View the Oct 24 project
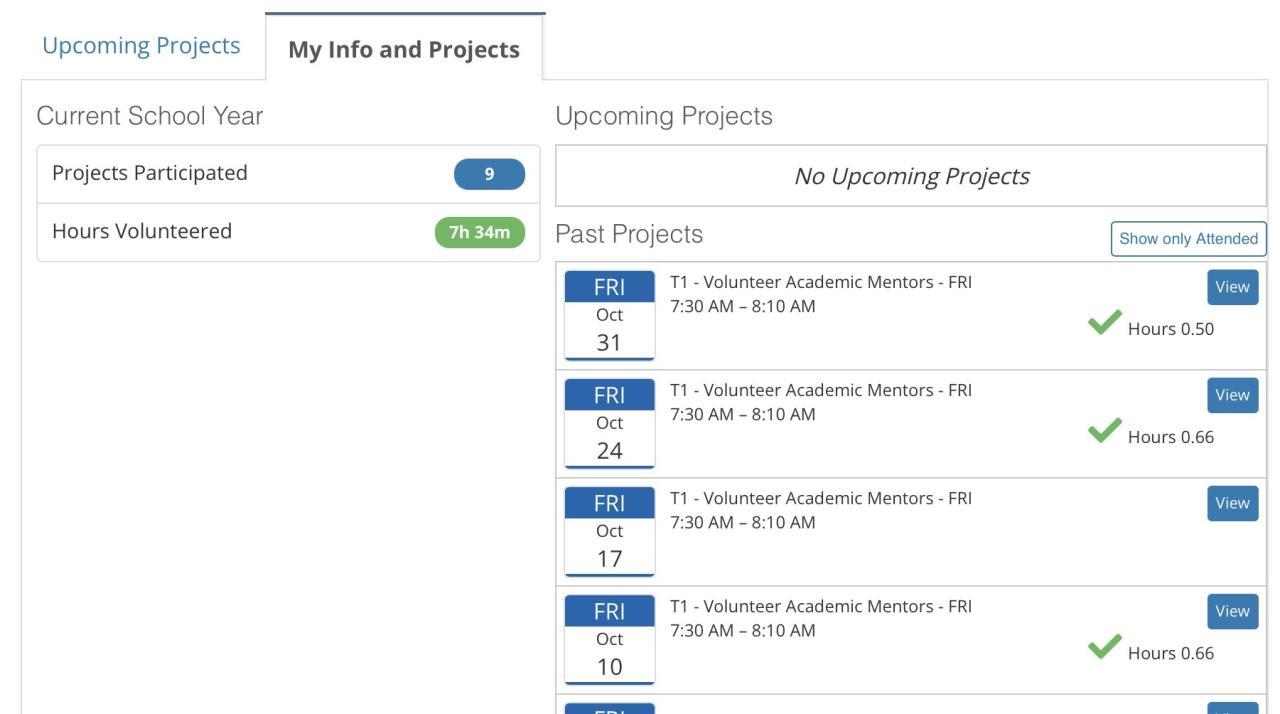Viewport: 1280px width, 714px height. point(1232,395)
